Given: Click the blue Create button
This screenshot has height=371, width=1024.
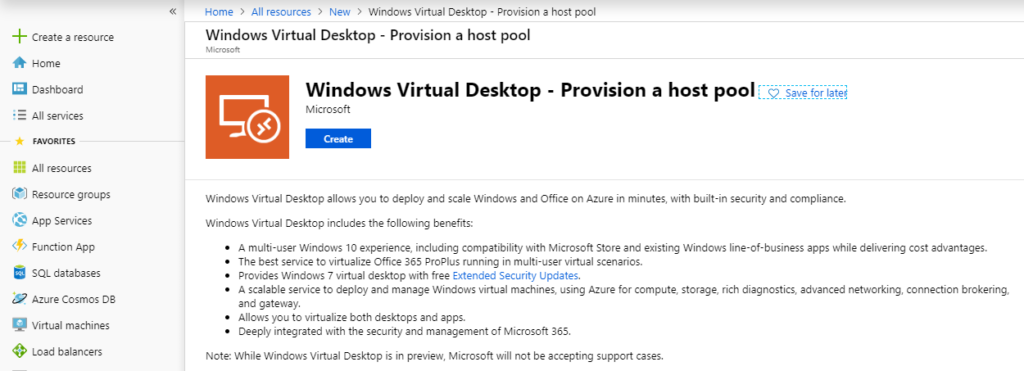Looking at the screenshot, I should (x=338, y=139).
